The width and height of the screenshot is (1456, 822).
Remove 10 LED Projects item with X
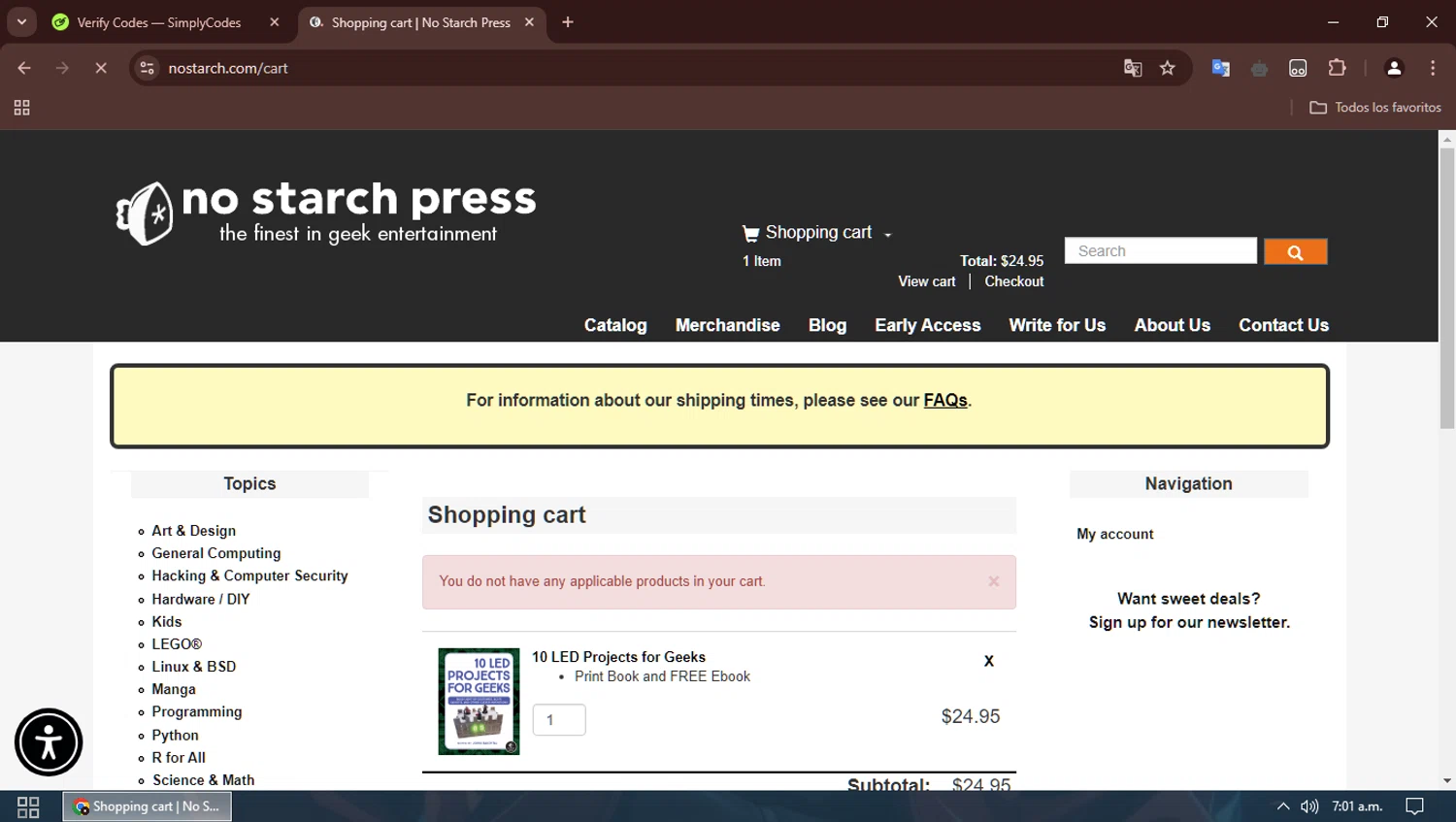(989, 661)
